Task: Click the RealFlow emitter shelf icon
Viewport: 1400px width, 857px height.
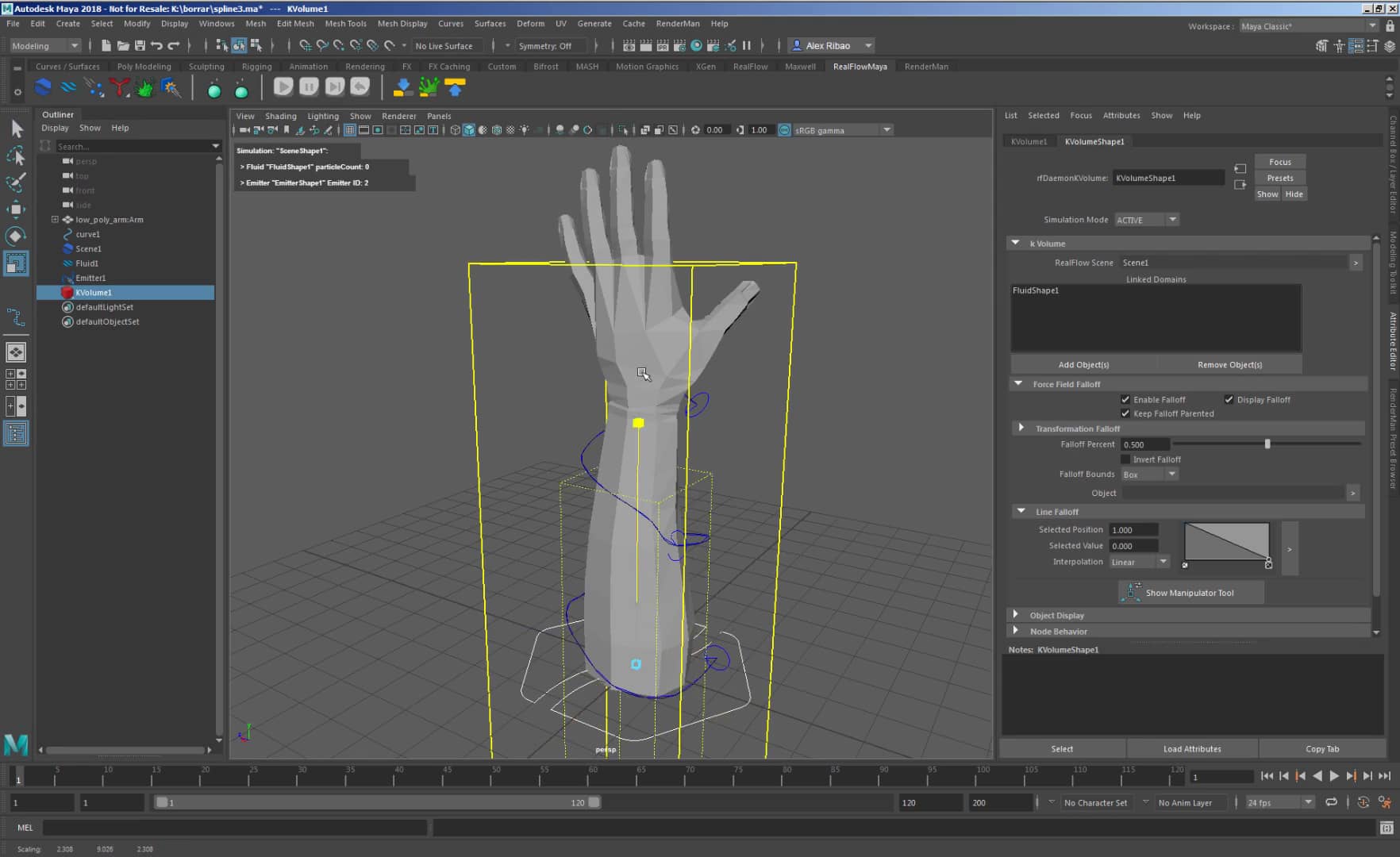Action: point(429,88)
